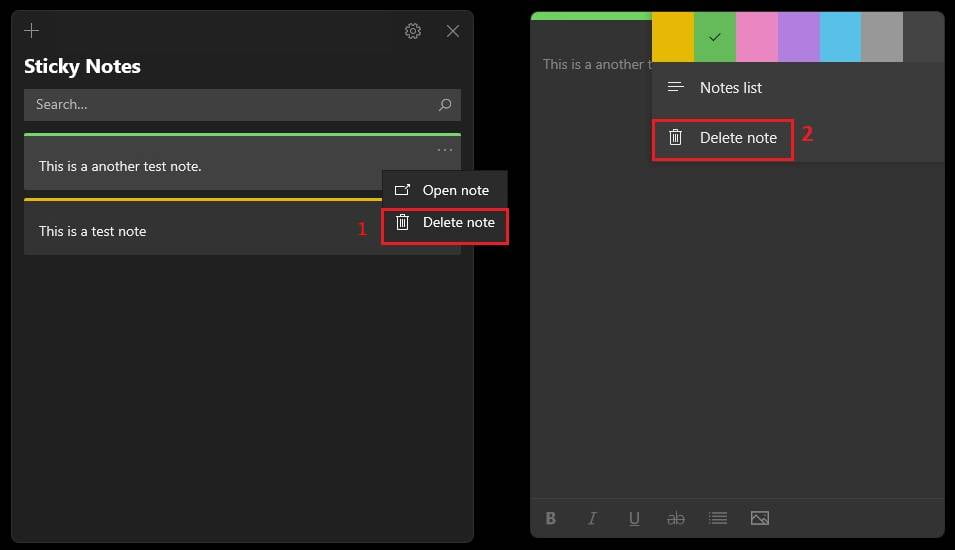Focus the Search notes field
This screenshot has width=955, height=550.
point(242,105)
